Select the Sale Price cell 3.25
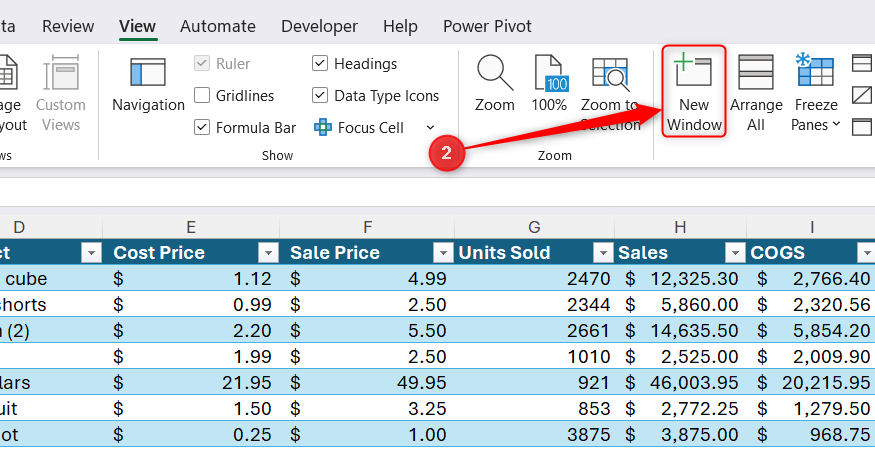Image resolution: width=875 pixels, height=450 pixels. pyautogui.click(x=367, y=409)
